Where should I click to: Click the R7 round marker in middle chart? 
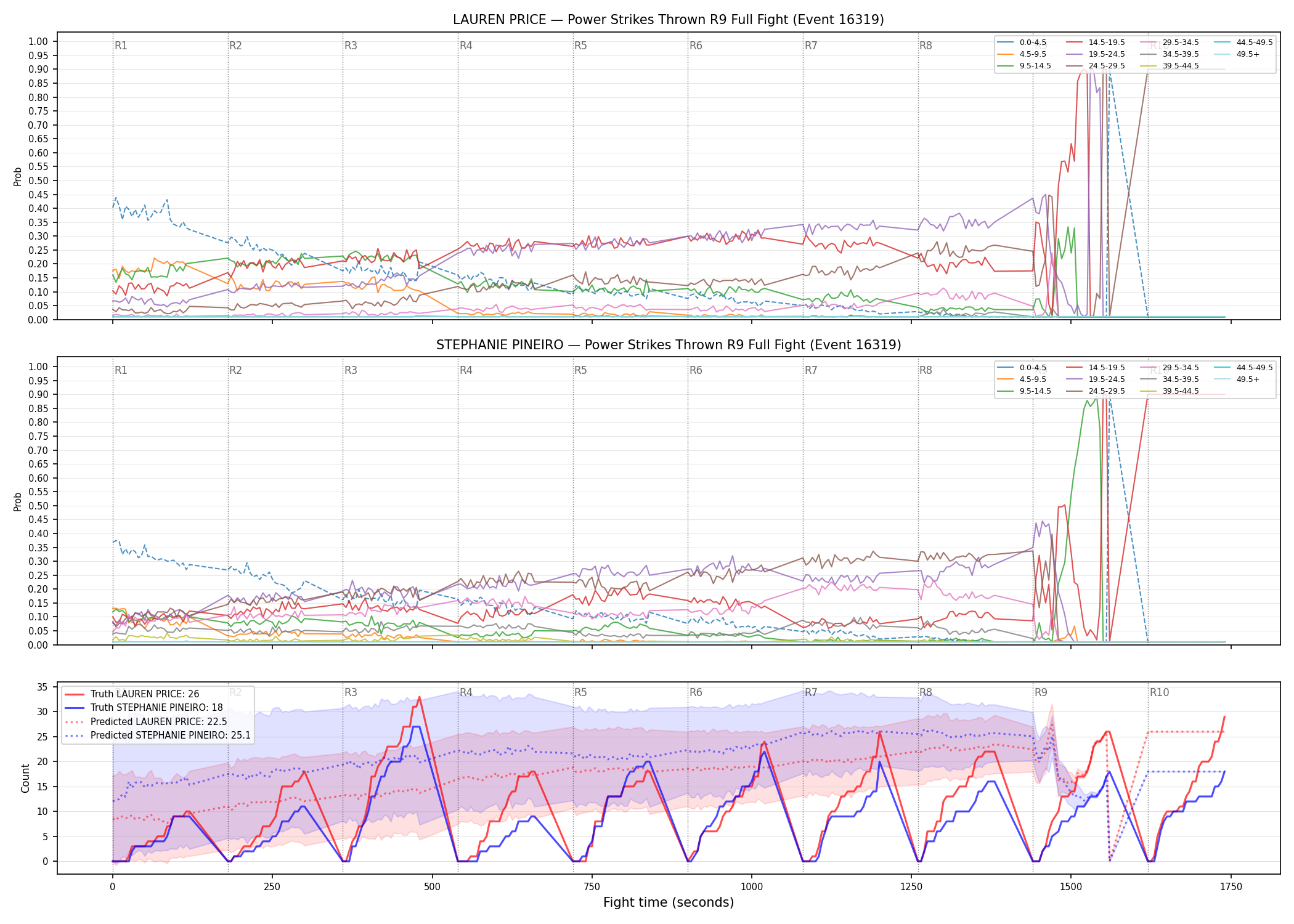(x=811, y=370)
